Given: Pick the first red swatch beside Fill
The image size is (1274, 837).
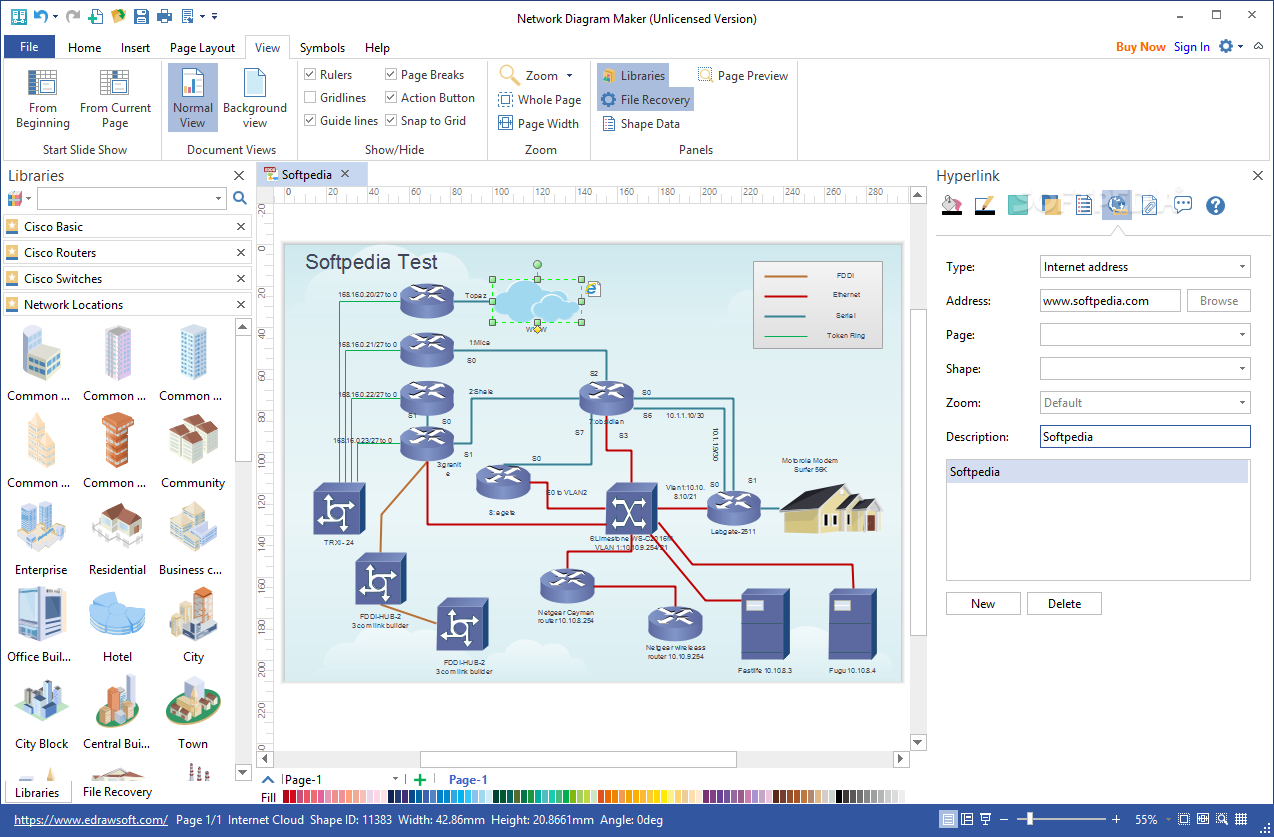Looking at the screenshot, I should 287,797.
